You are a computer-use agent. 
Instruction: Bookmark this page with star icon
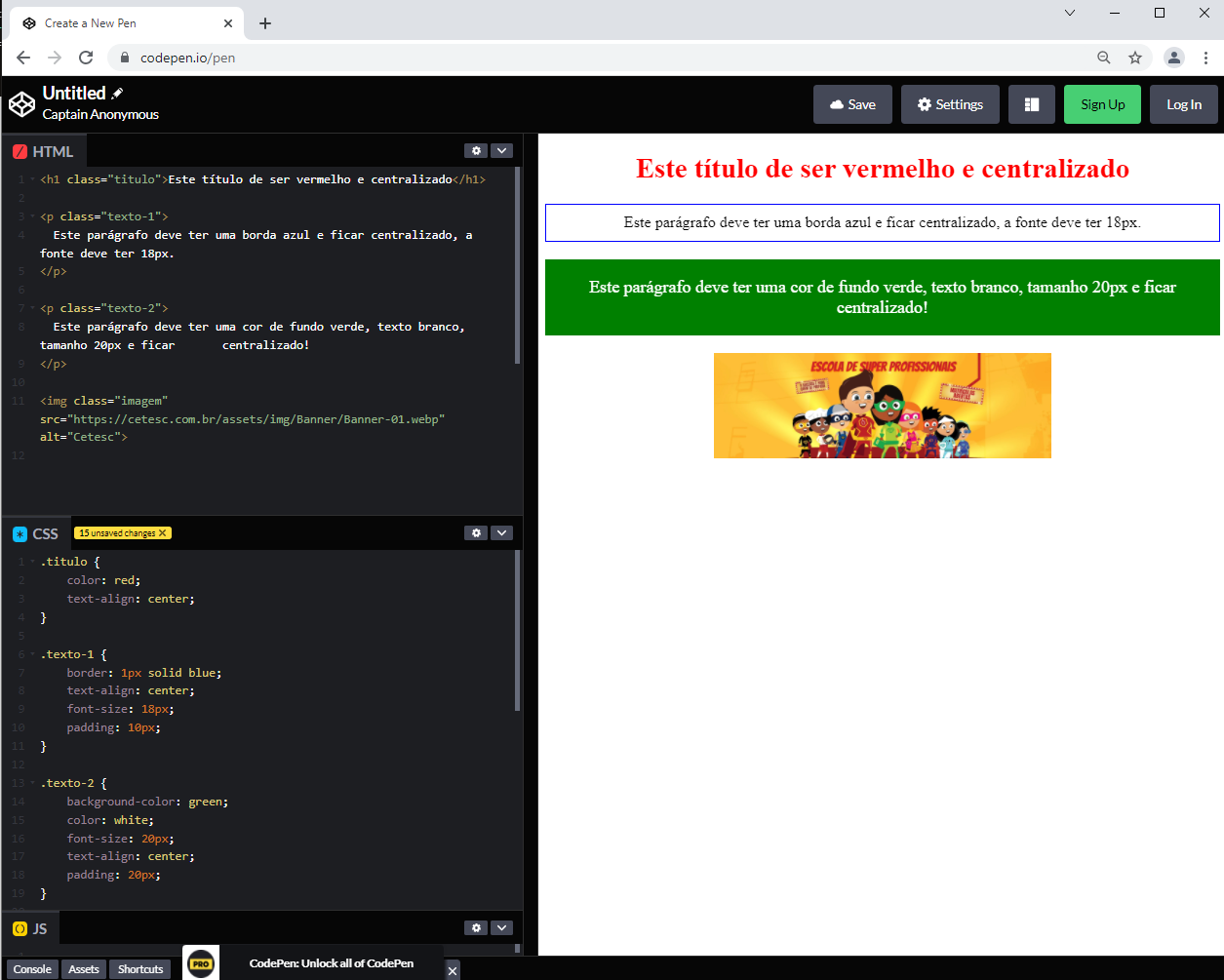coord(1135,58)
